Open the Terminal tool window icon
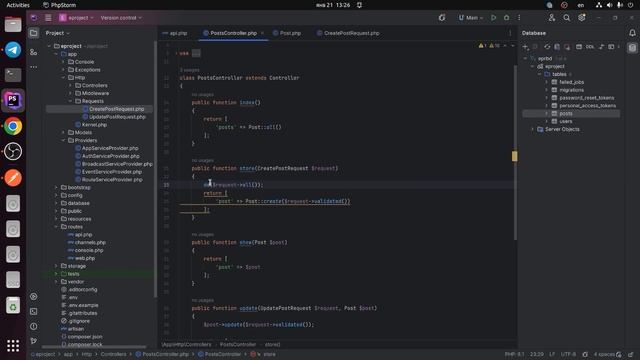Screen dimensions: 640x360 point(33,311)
